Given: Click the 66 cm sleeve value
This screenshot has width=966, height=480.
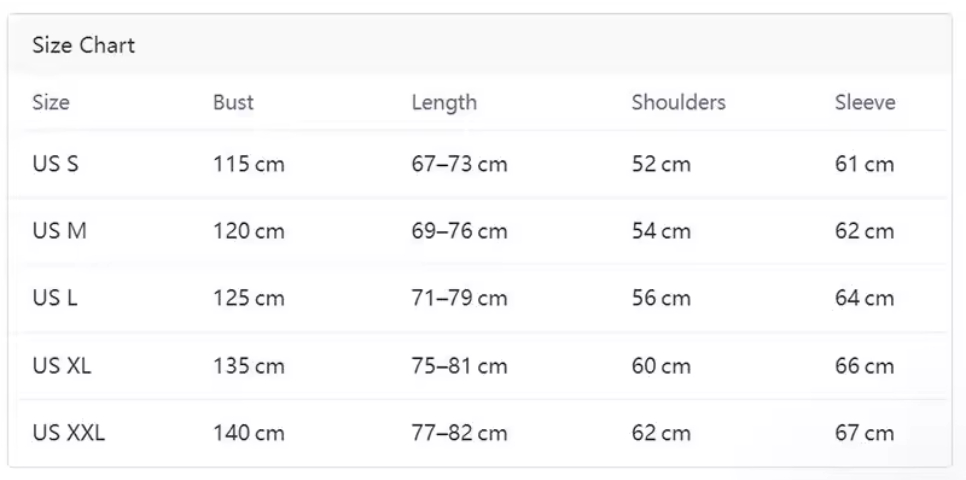Looking at the screenshot, I should tap(864, 366).
